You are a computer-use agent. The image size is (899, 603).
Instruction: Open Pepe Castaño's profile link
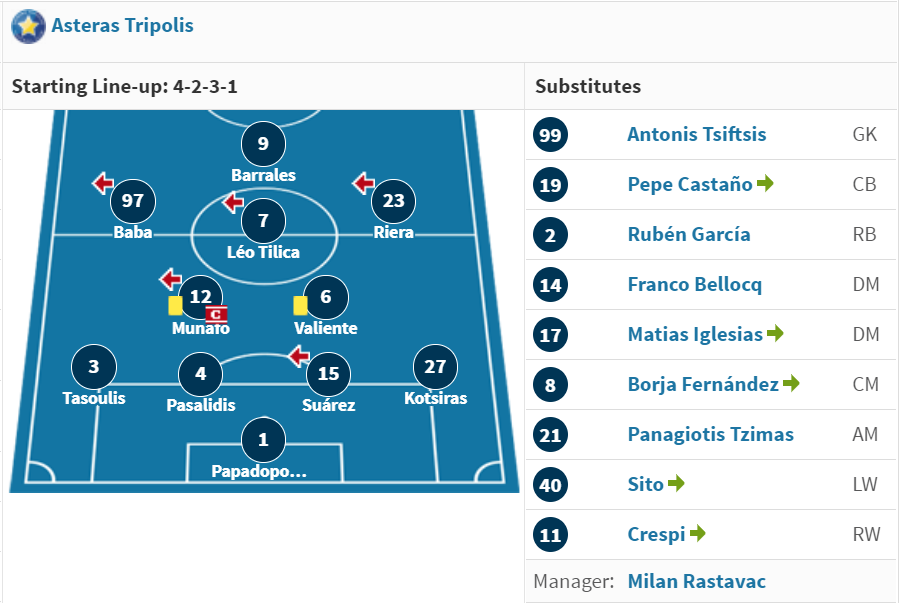[690, 184]
